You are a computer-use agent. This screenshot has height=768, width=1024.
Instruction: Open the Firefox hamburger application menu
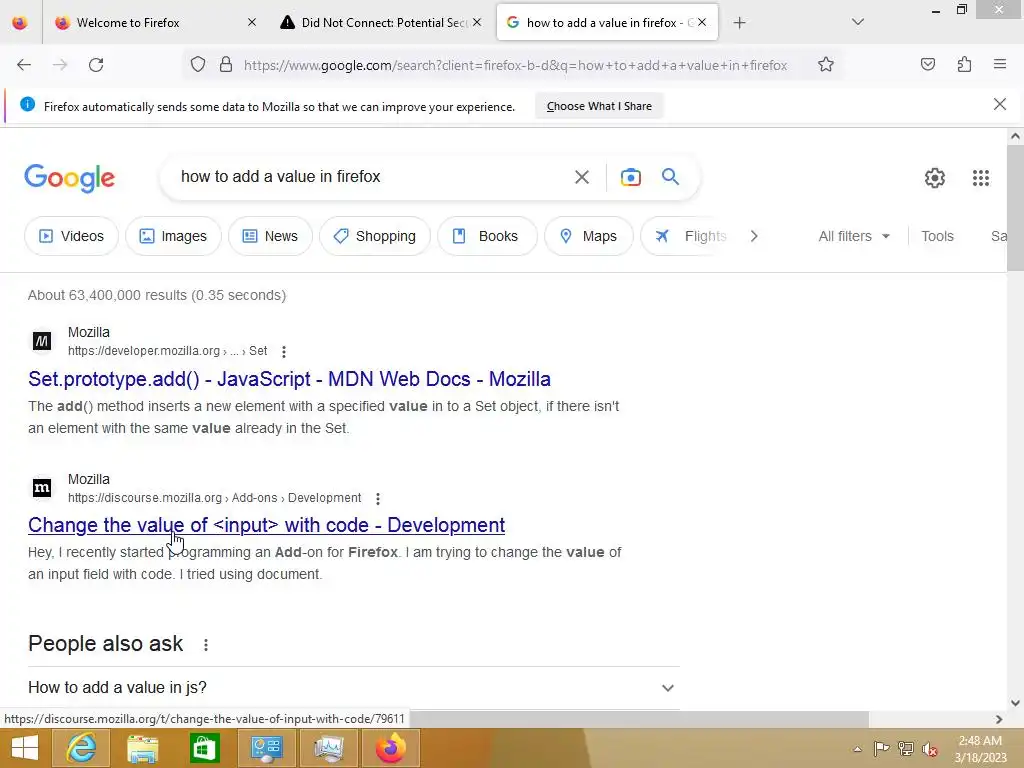coord(1000,64)
